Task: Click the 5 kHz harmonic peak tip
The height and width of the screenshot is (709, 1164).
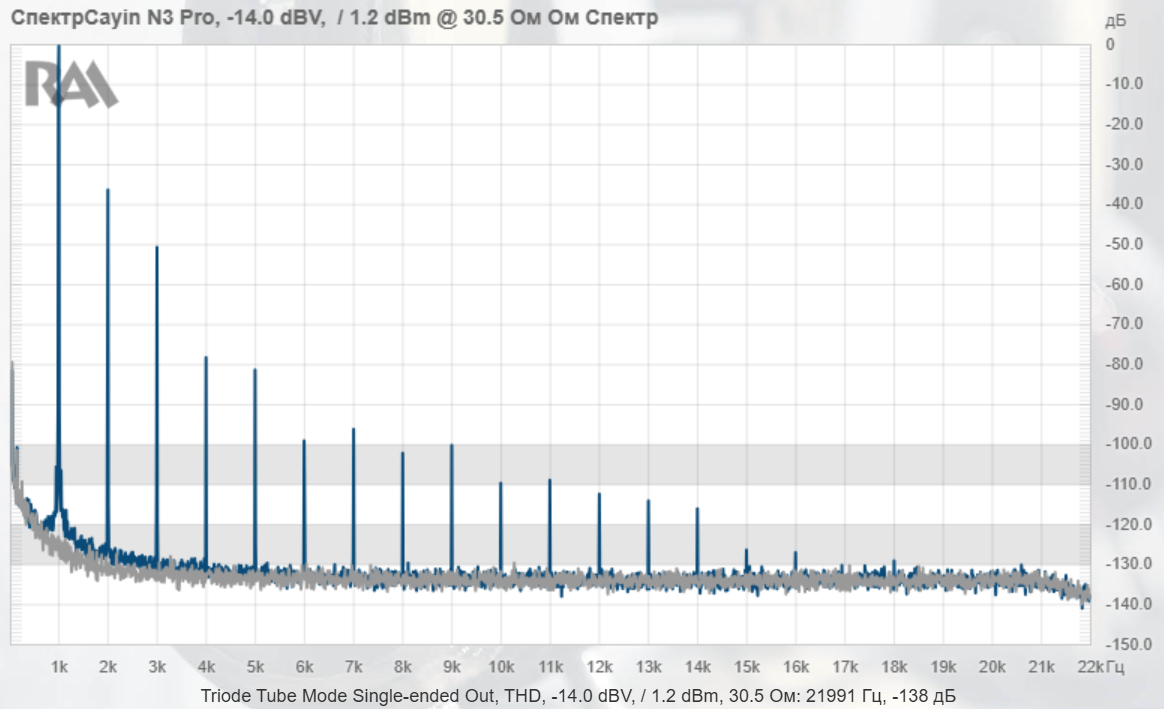Action: click(x=255, y=370)
